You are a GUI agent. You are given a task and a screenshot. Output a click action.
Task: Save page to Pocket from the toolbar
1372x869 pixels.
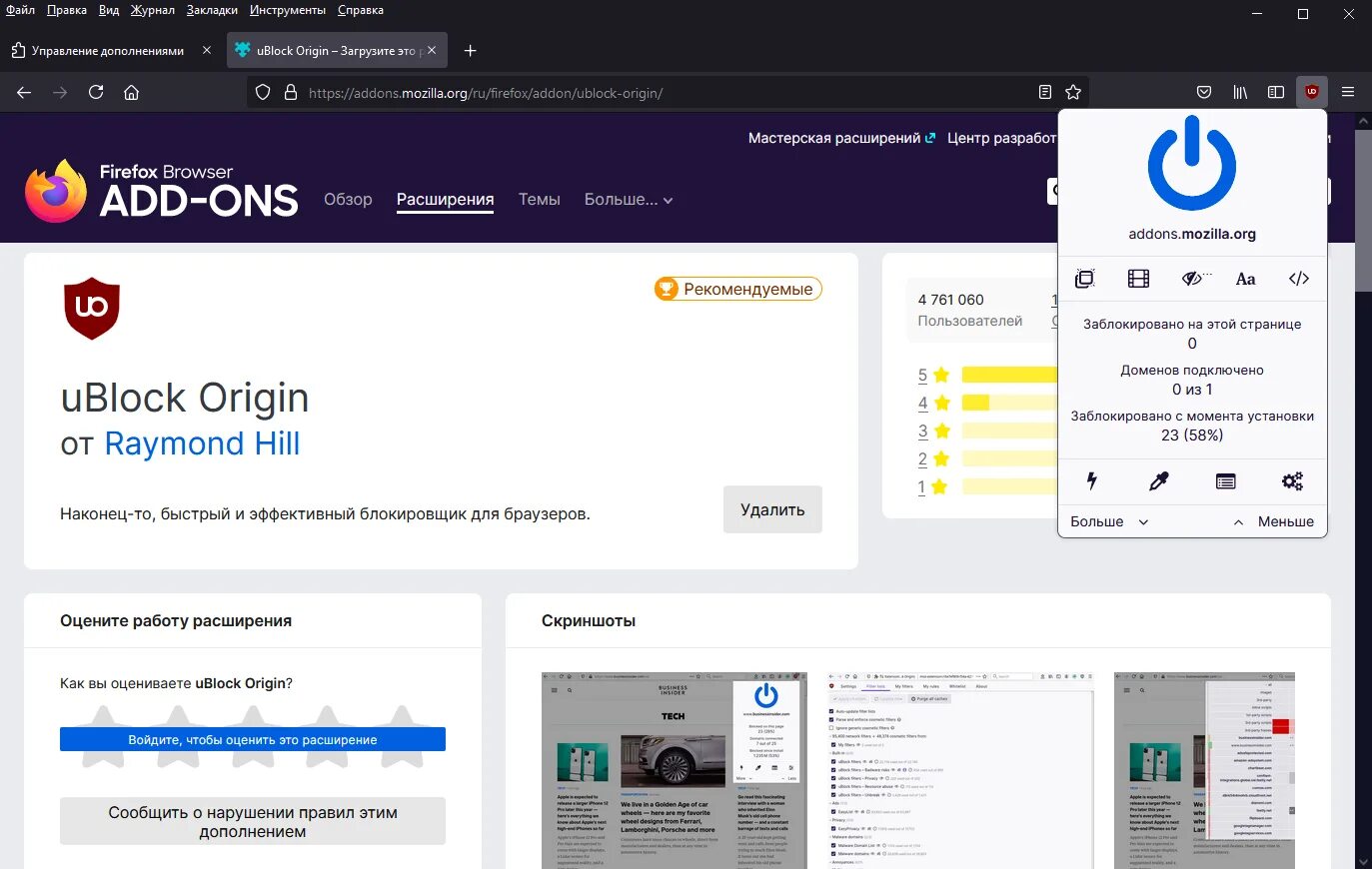[1204, 91]
